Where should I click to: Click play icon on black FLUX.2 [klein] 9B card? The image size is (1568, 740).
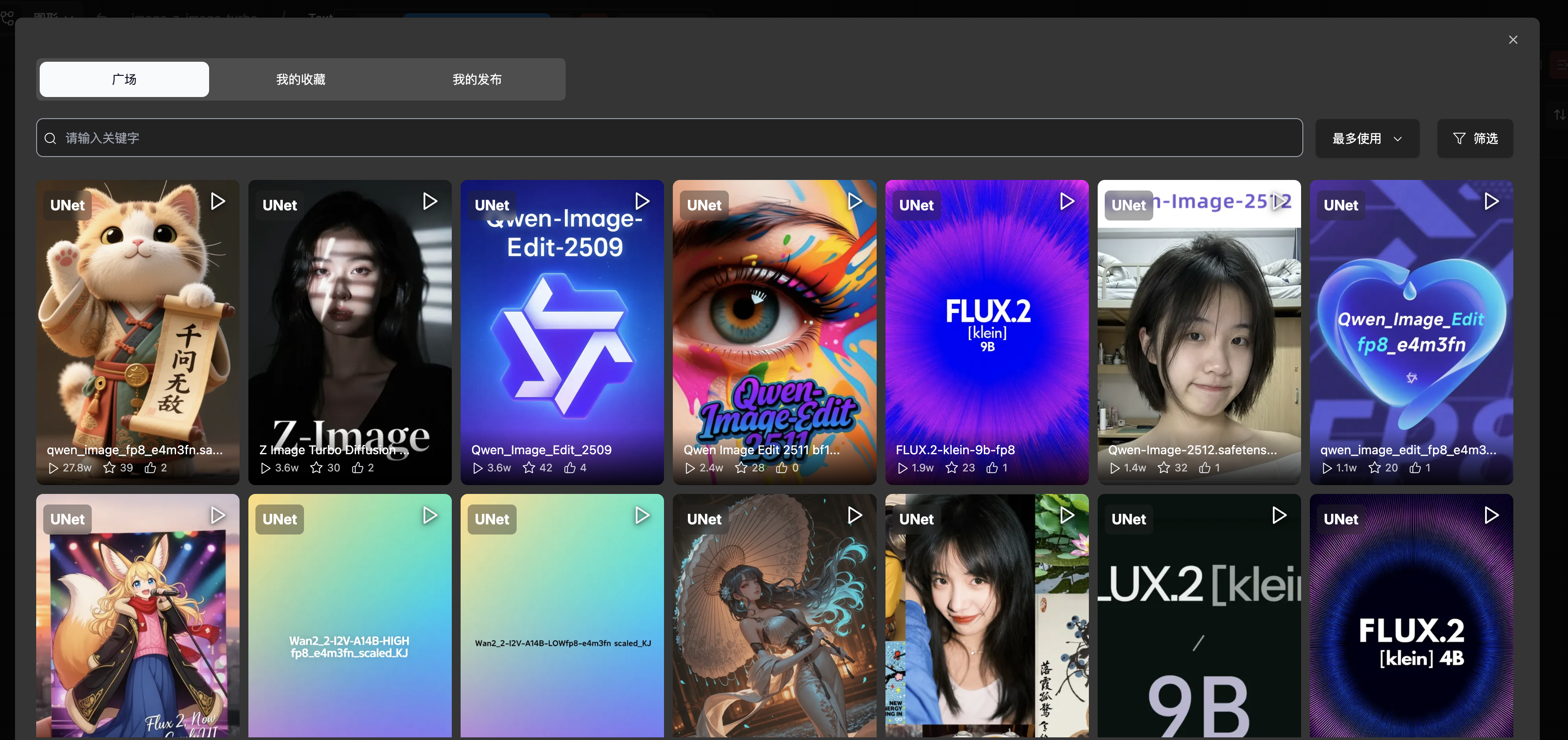click(1279, 516)
